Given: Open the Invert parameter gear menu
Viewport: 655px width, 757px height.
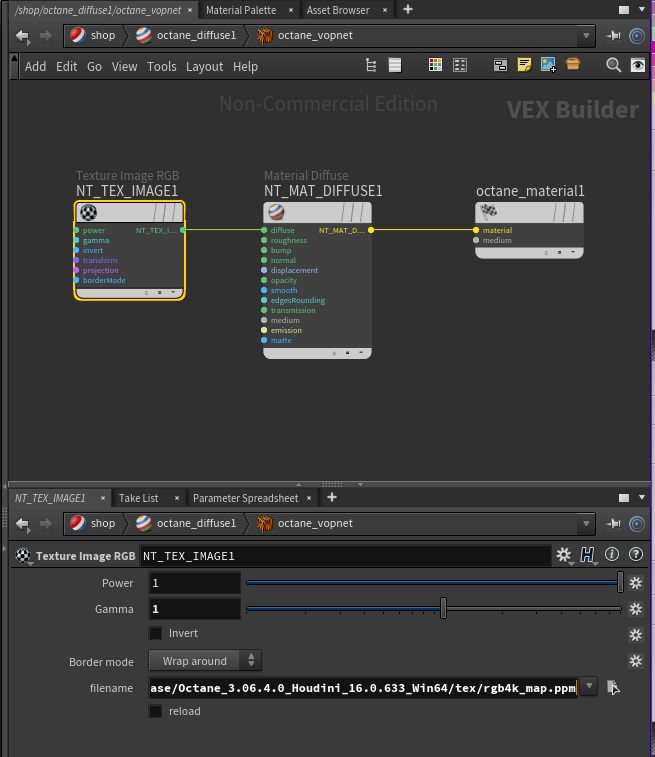Looking at the screenshot, I should tap(636, 635).
